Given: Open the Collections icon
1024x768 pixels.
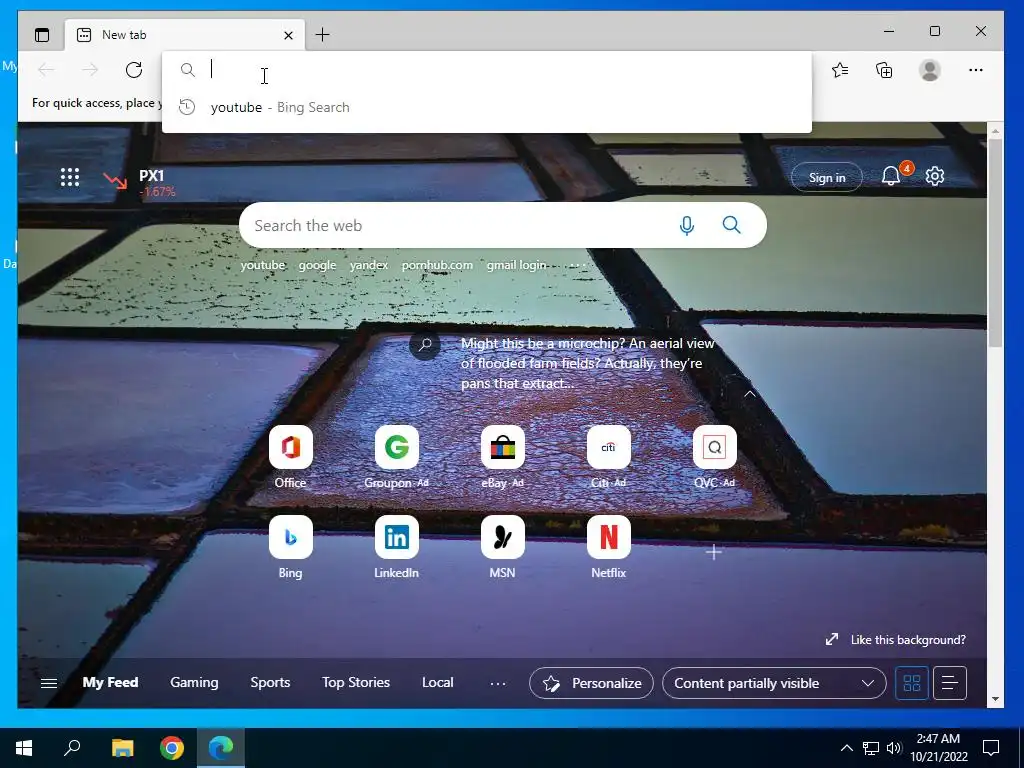Looking at the screenshot, I should point(884,70).
